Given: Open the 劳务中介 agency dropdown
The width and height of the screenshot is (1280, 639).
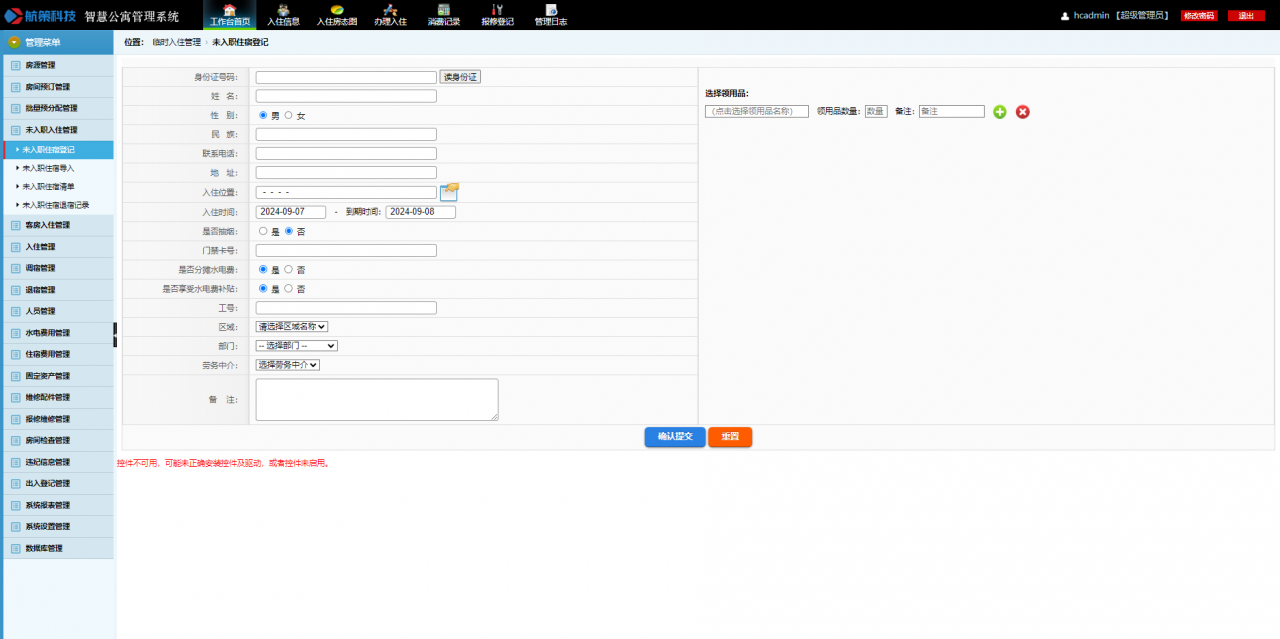Looking at the screenshot, I should [288, 365].
